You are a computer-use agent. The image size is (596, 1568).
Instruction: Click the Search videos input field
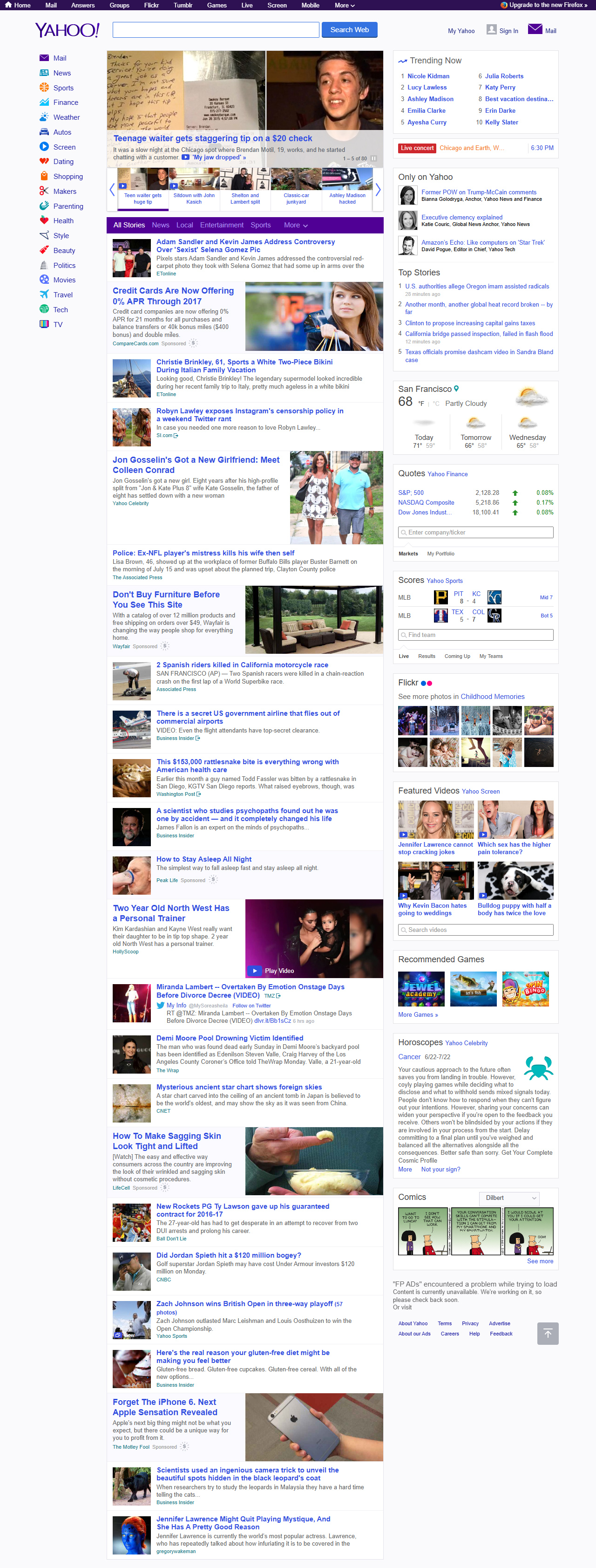pyautogui.click(x=475, y=930)
